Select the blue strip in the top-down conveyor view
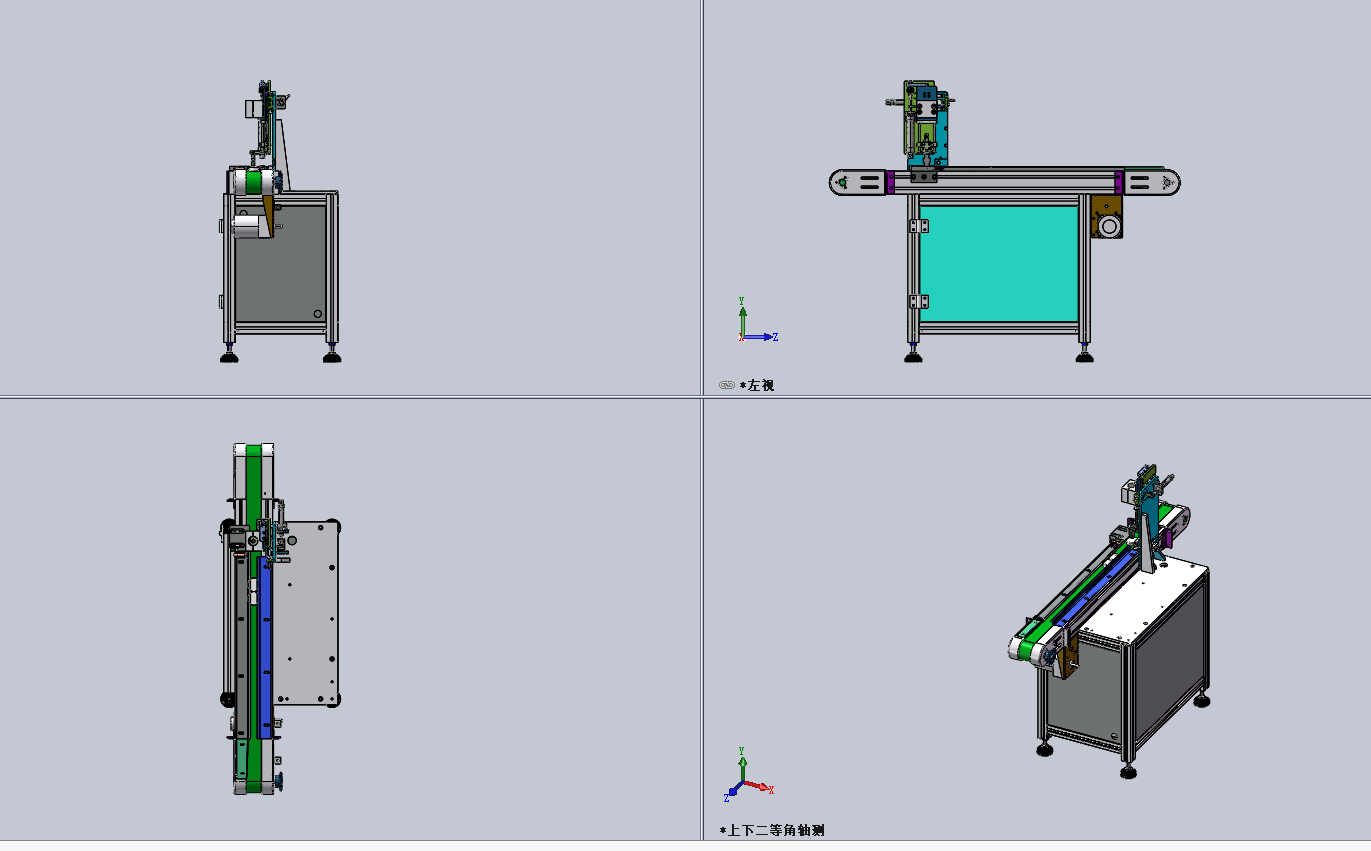The height and width of the screenshot is (851, 1371). pos(264,646)
